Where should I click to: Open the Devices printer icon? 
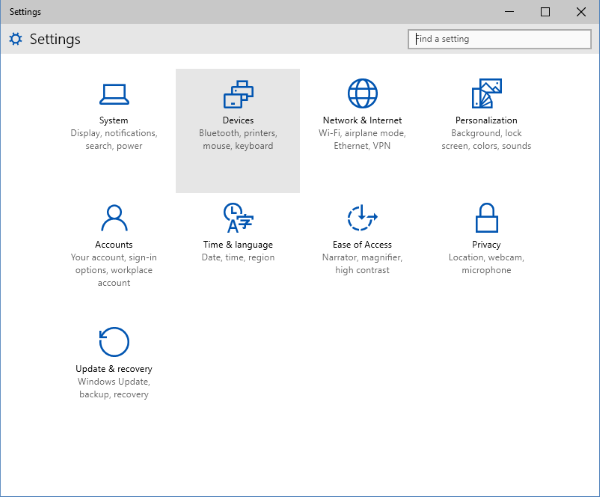238,94
